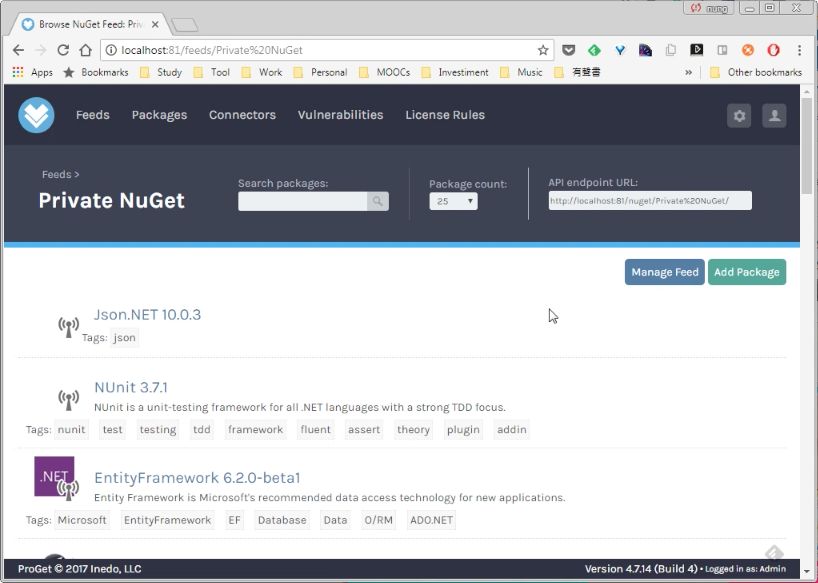Open the Investiment bookmarks folder

click(x=455, y=72)
